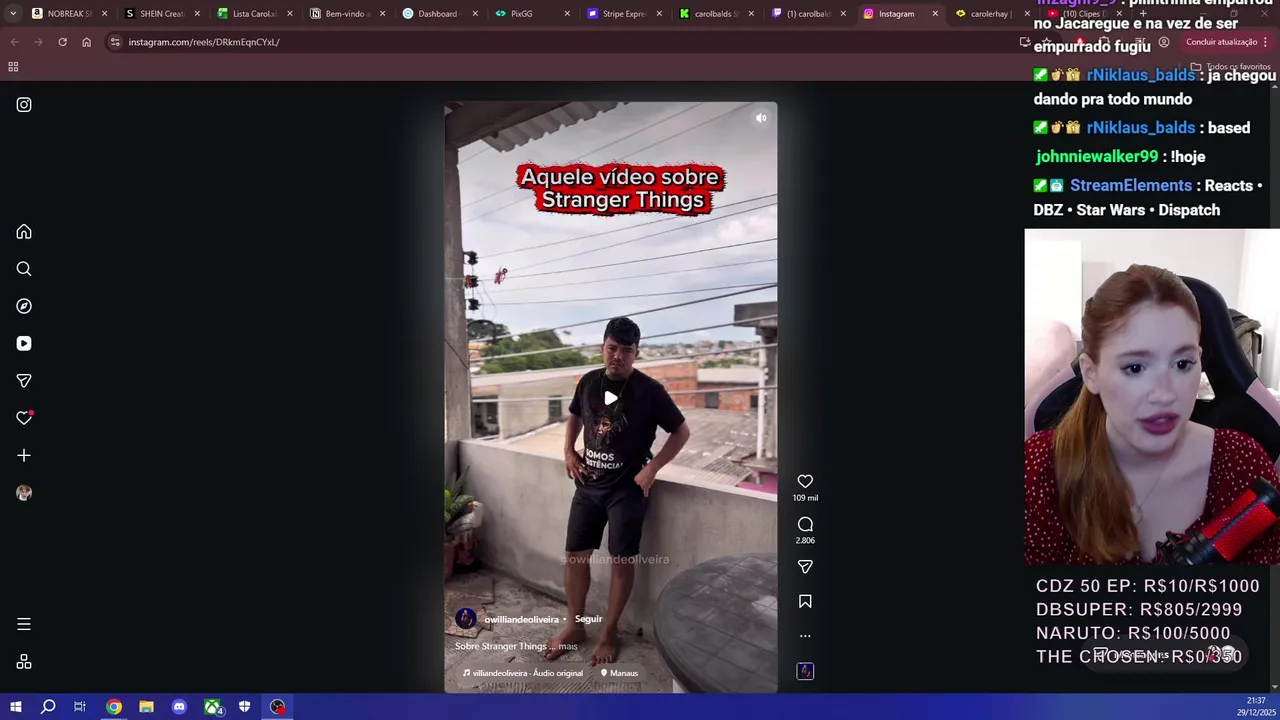Screen dimensions: 1280x720
Task: Open Task View on taskbar
Action: [80, 707]
